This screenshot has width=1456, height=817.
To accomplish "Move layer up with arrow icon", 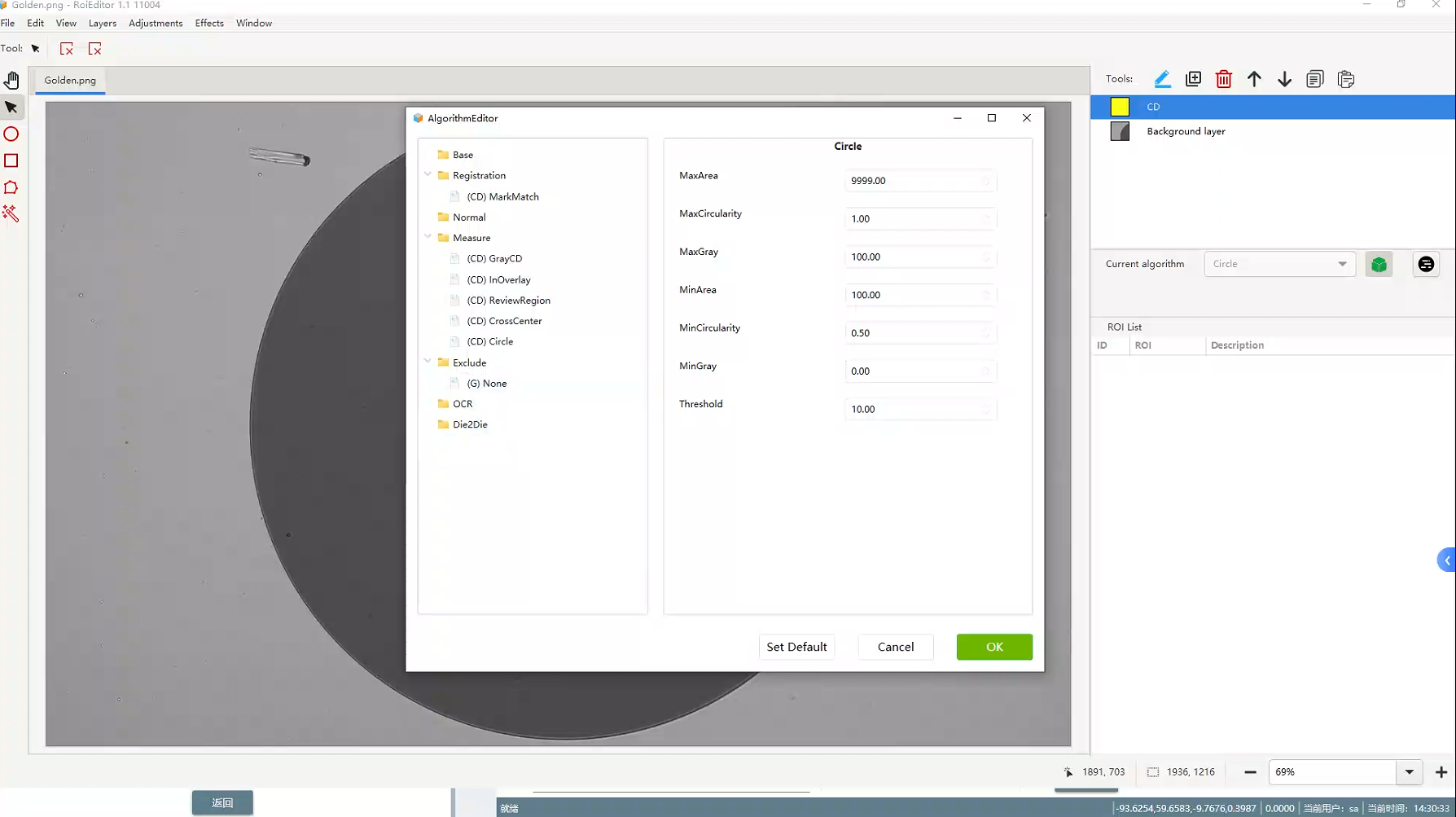I will [1254, 79].
